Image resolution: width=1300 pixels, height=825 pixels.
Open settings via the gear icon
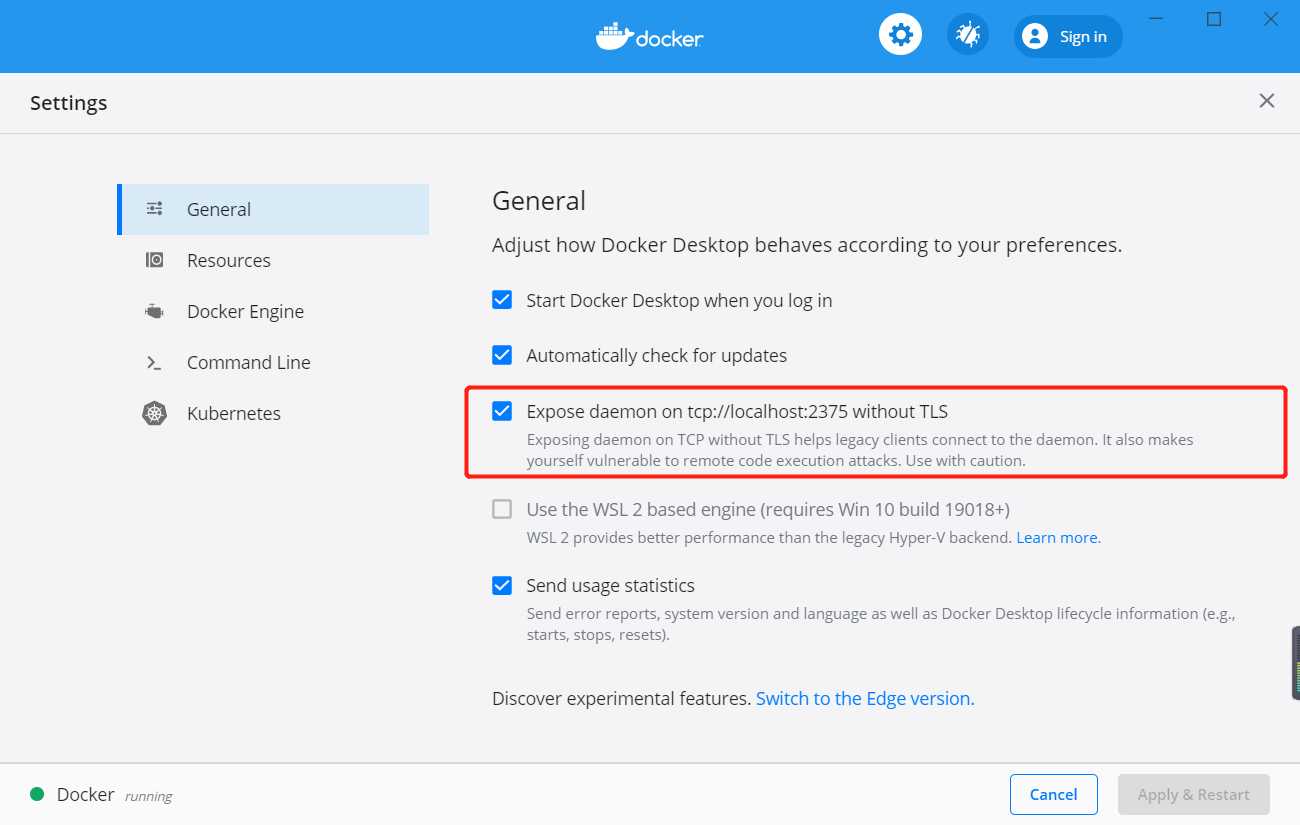[900, 36]
